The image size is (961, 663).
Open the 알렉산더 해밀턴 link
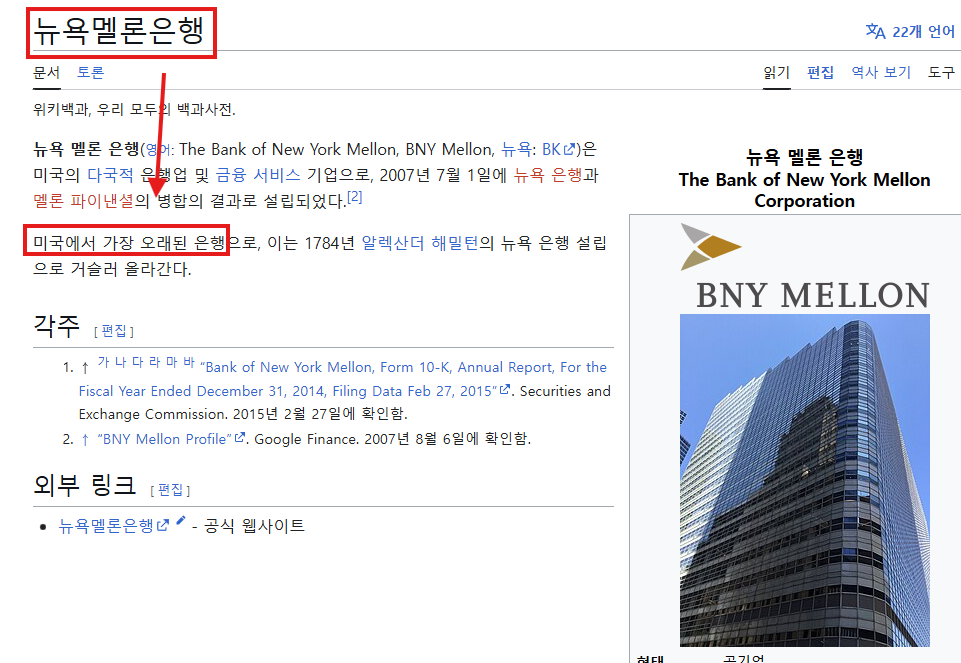(x=420, y=243)
